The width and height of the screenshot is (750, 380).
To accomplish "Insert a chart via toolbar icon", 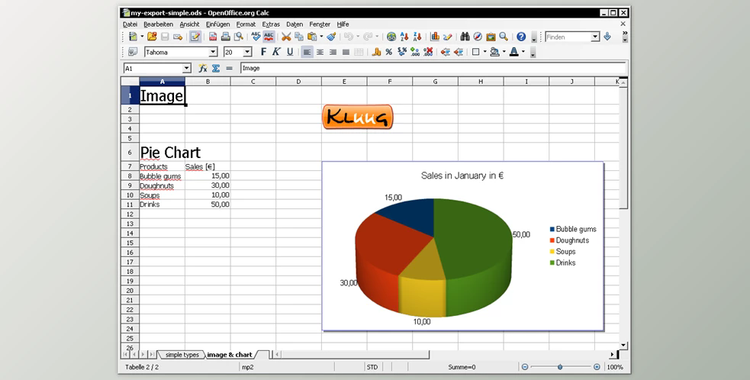I will pyautogui.click(x=435, y=36).
